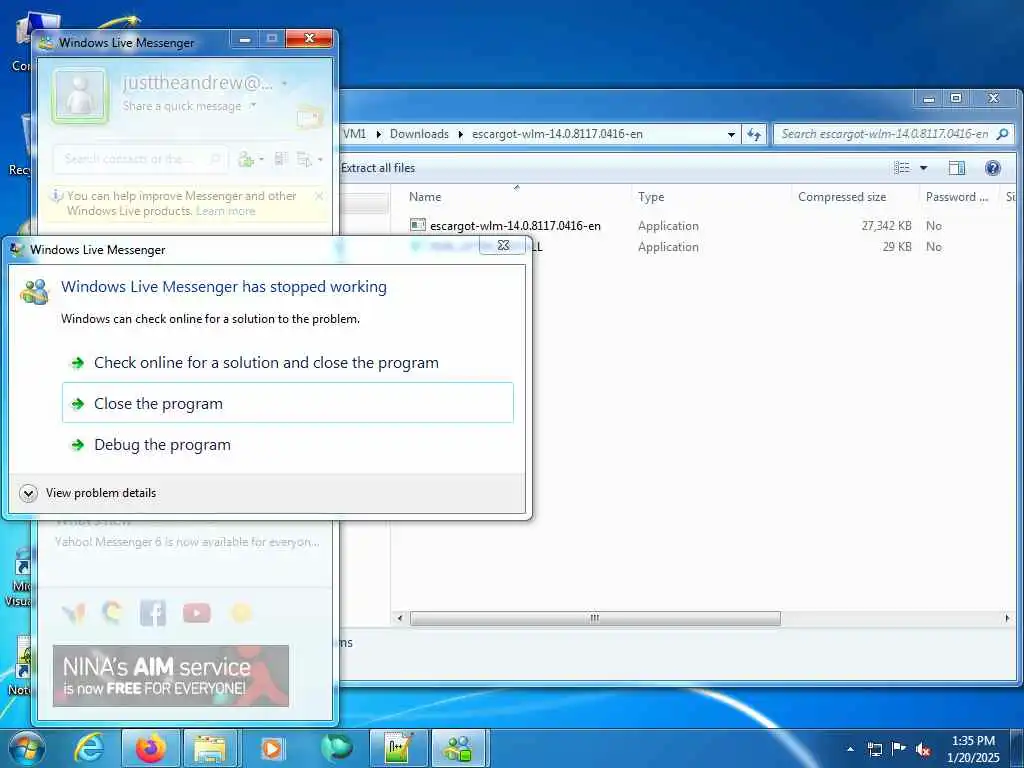The width and height of the screenshot is (1024, 768).
Task: Open the justtheandrew account name dropdown
Action: tap(284, 84)
